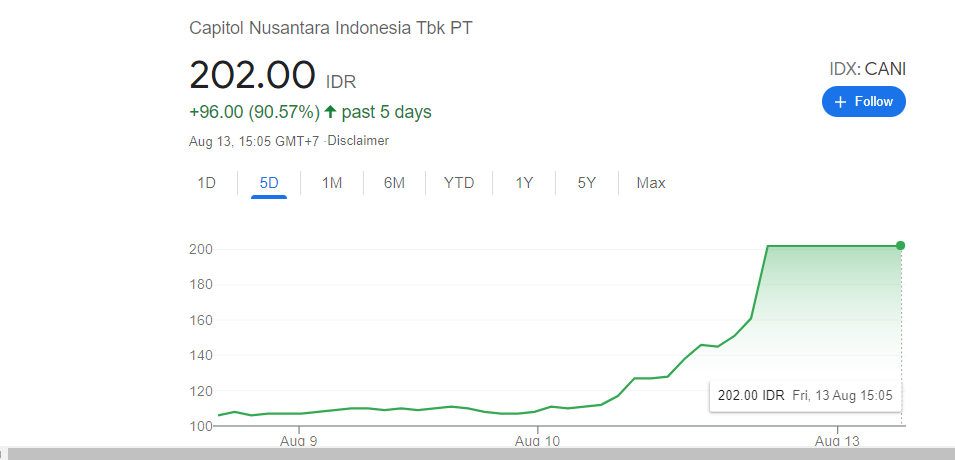Click the plus icon on Follow
The image size is (955, 460).
click(x=840, y=102)
